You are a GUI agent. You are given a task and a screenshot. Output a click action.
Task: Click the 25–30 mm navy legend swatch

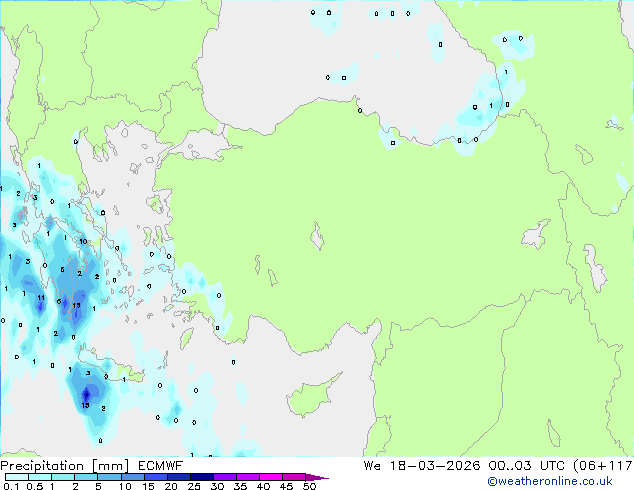(x=201, y=477)
